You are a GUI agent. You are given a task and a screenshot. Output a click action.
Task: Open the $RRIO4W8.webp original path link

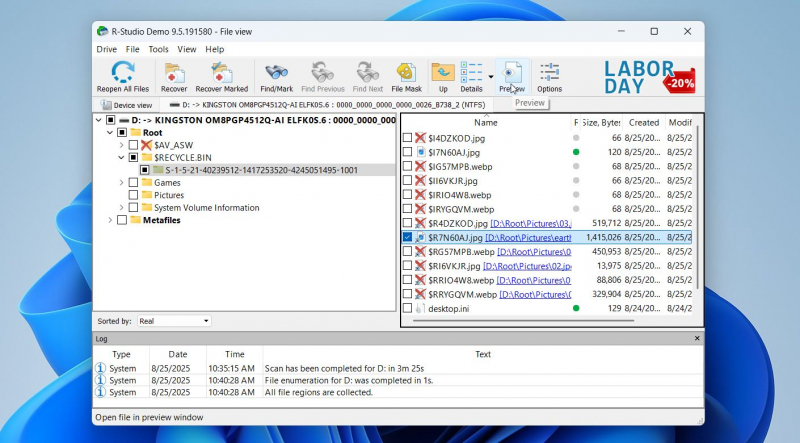(534, 280)
